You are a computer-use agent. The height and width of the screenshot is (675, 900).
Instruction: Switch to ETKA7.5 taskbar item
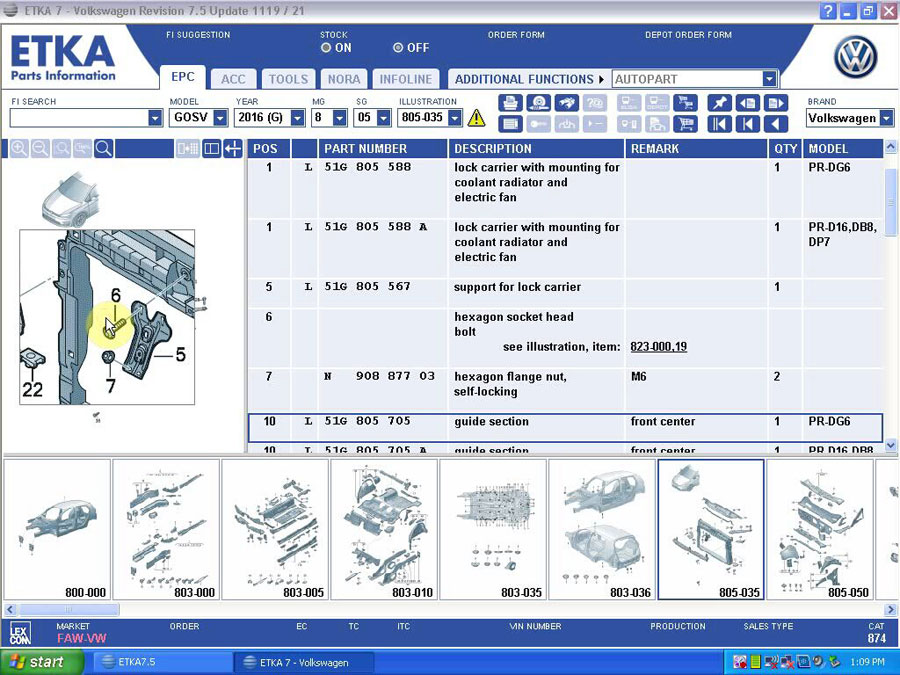click(x=161, y=662)
